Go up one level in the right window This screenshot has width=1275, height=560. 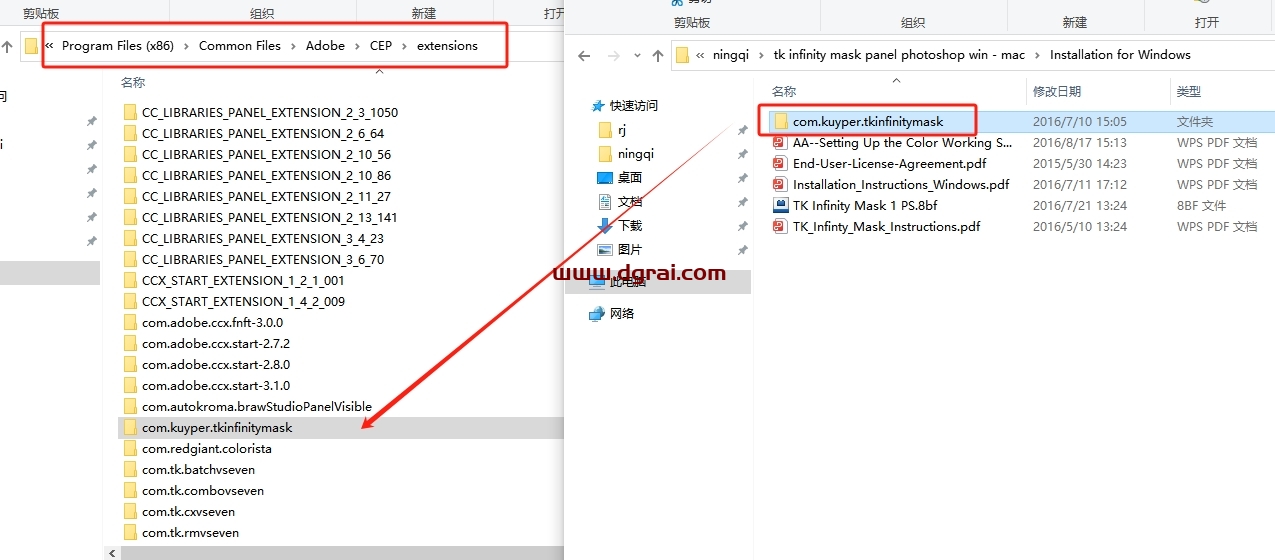(657, 55)
